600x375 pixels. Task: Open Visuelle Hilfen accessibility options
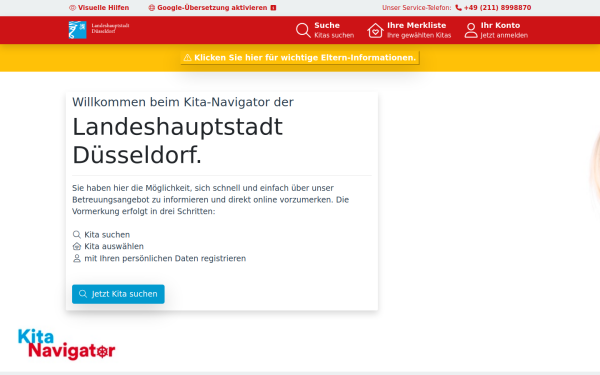coord(99,8)
